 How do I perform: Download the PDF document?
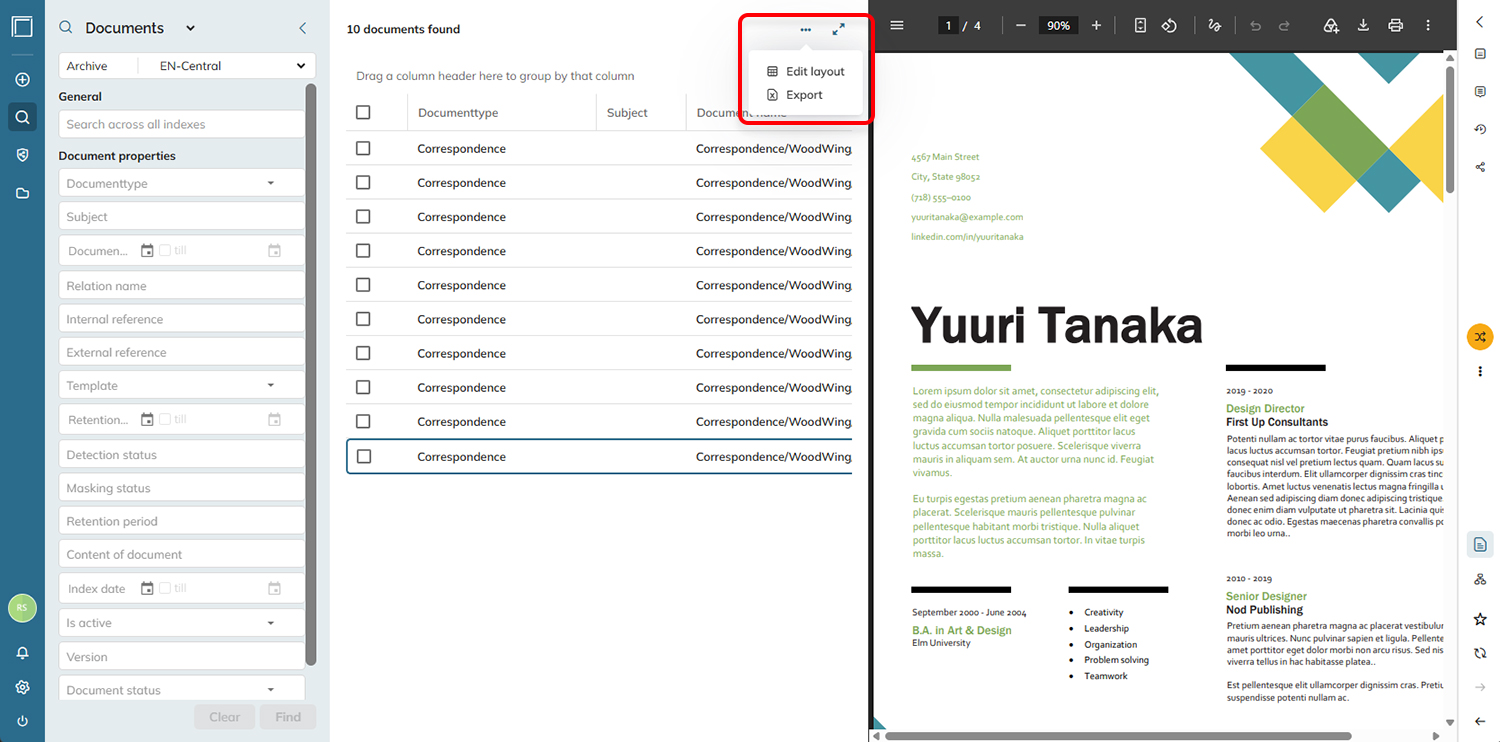(x=1363, y=25)
